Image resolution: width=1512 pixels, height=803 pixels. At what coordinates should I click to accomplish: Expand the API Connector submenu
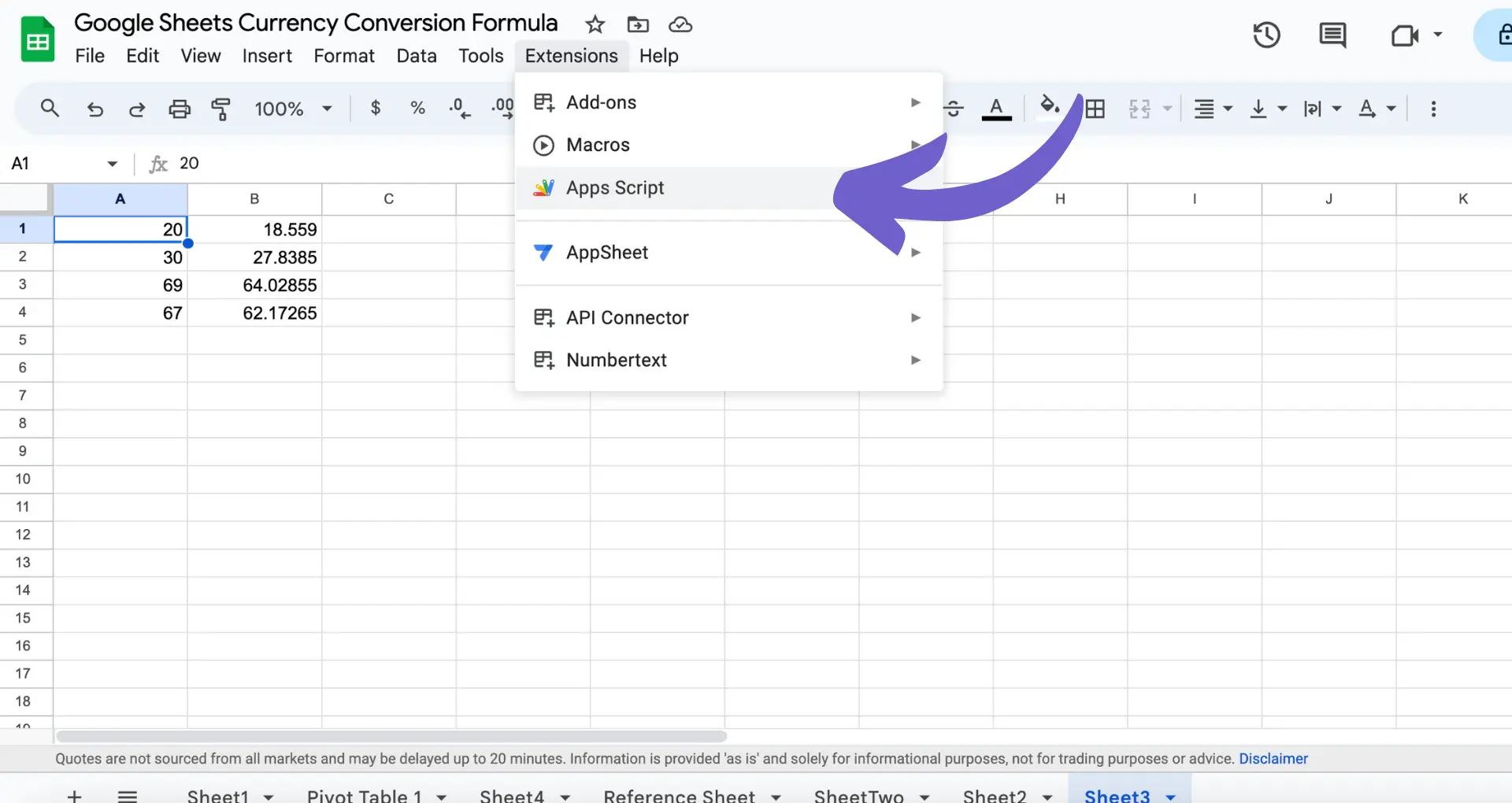pos(728,317)
